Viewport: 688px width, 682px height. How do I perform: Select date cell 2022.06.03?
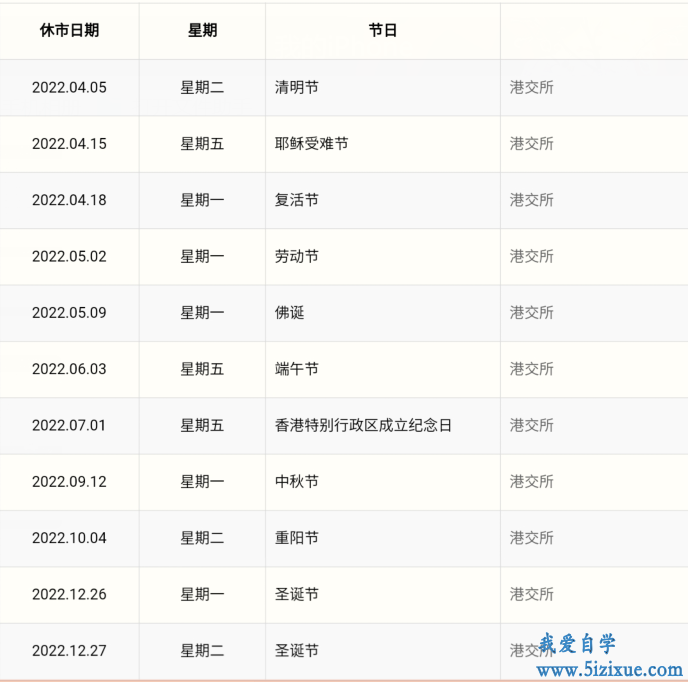point(69,369)
